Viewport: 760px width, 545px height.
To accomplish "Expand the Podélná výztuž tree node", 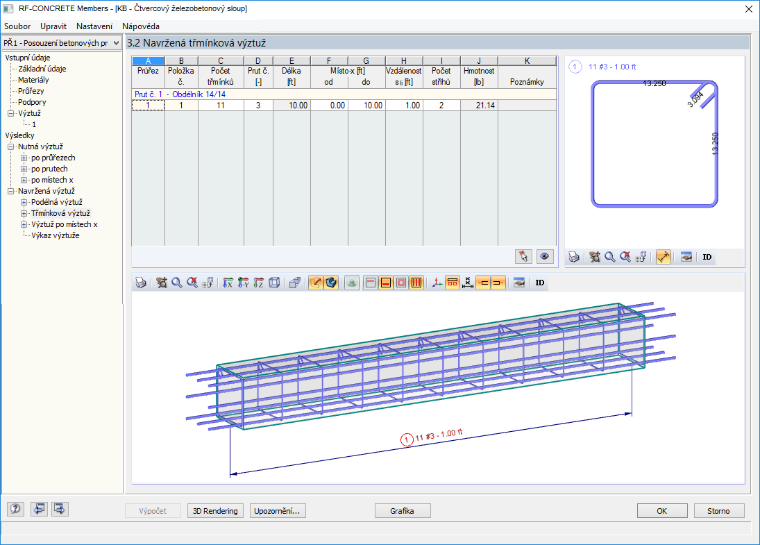I will click(x=24, y=202).
